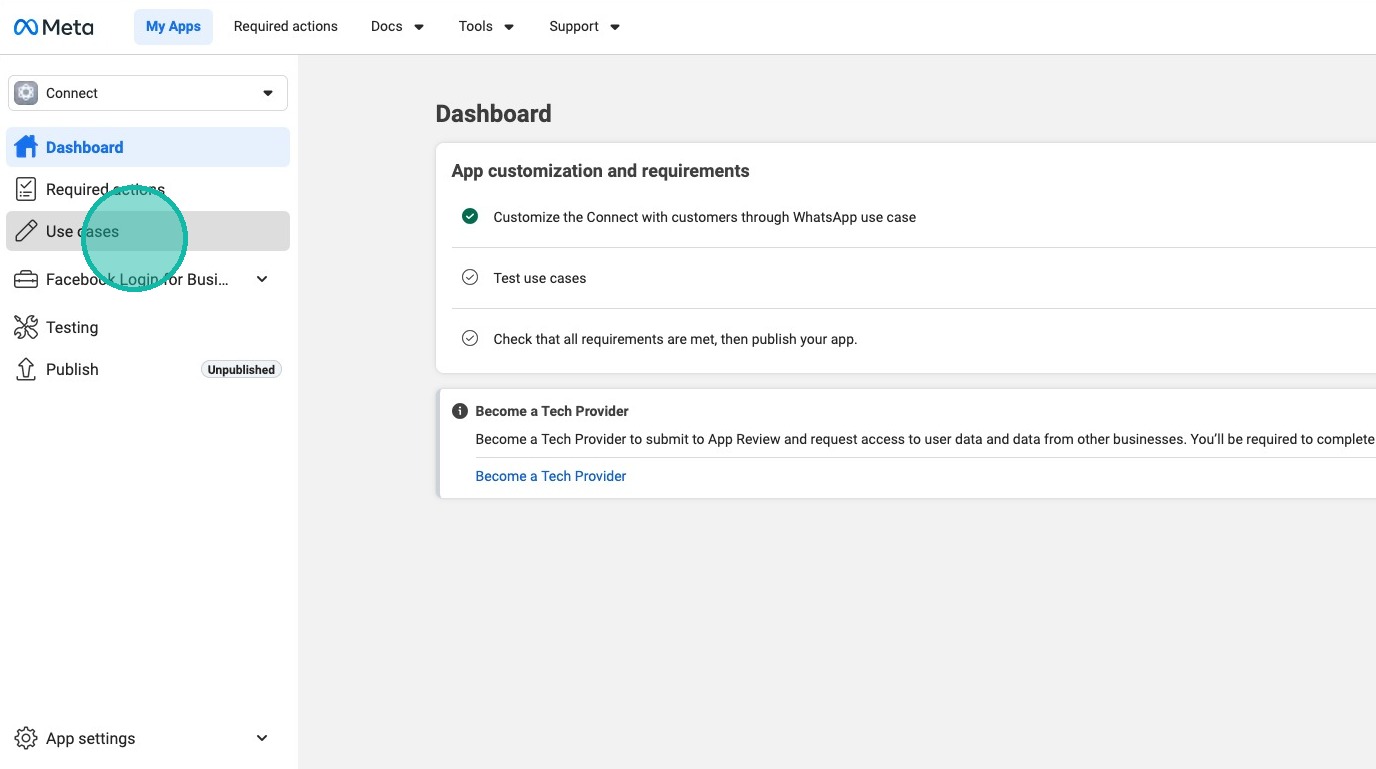
Task: Click the Testing tools icon
Action: point(26,327)
